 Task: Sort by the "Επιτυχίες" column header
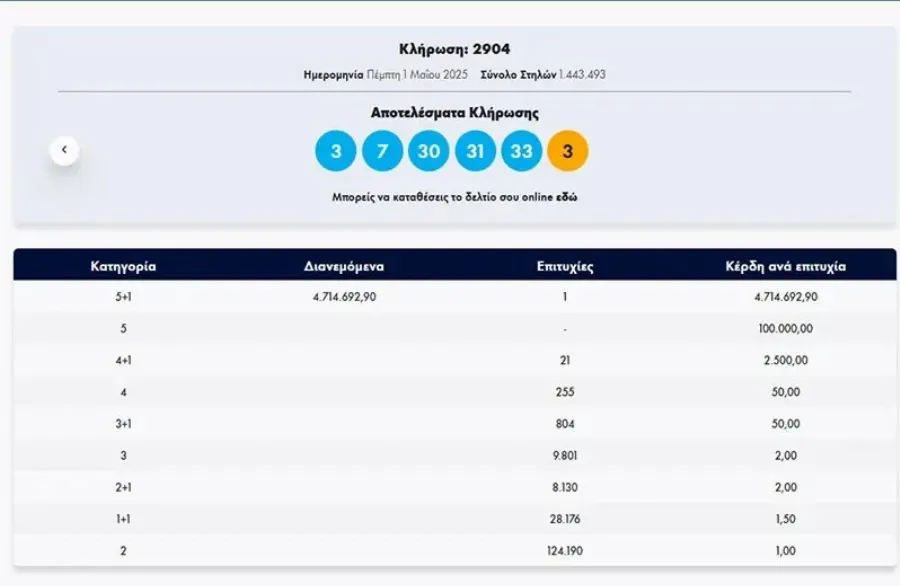point(565,267)
